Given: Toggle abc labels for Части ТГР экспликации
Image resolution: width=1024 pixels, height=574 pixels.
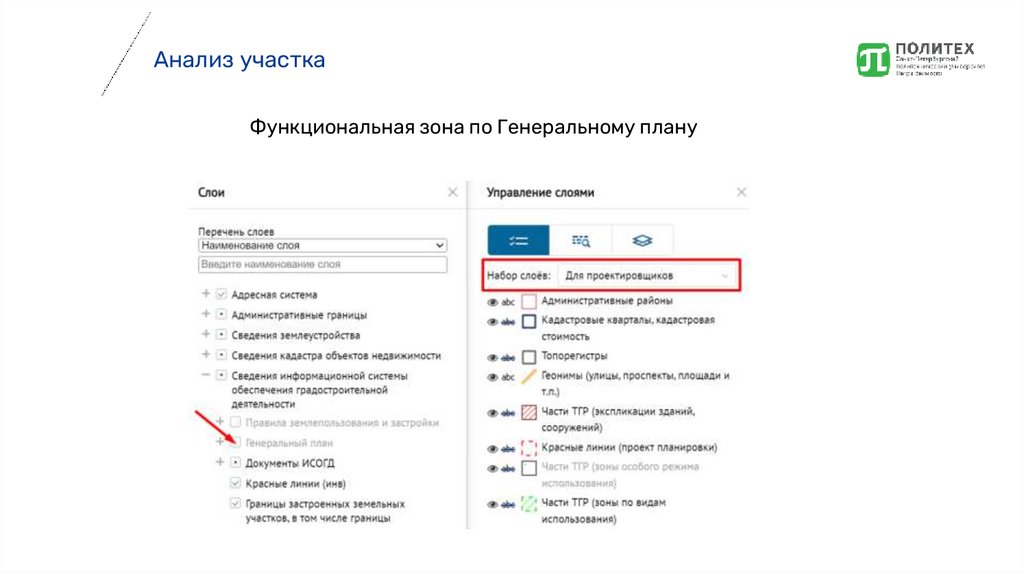Looking at the screenshot, I should point(508,413).
